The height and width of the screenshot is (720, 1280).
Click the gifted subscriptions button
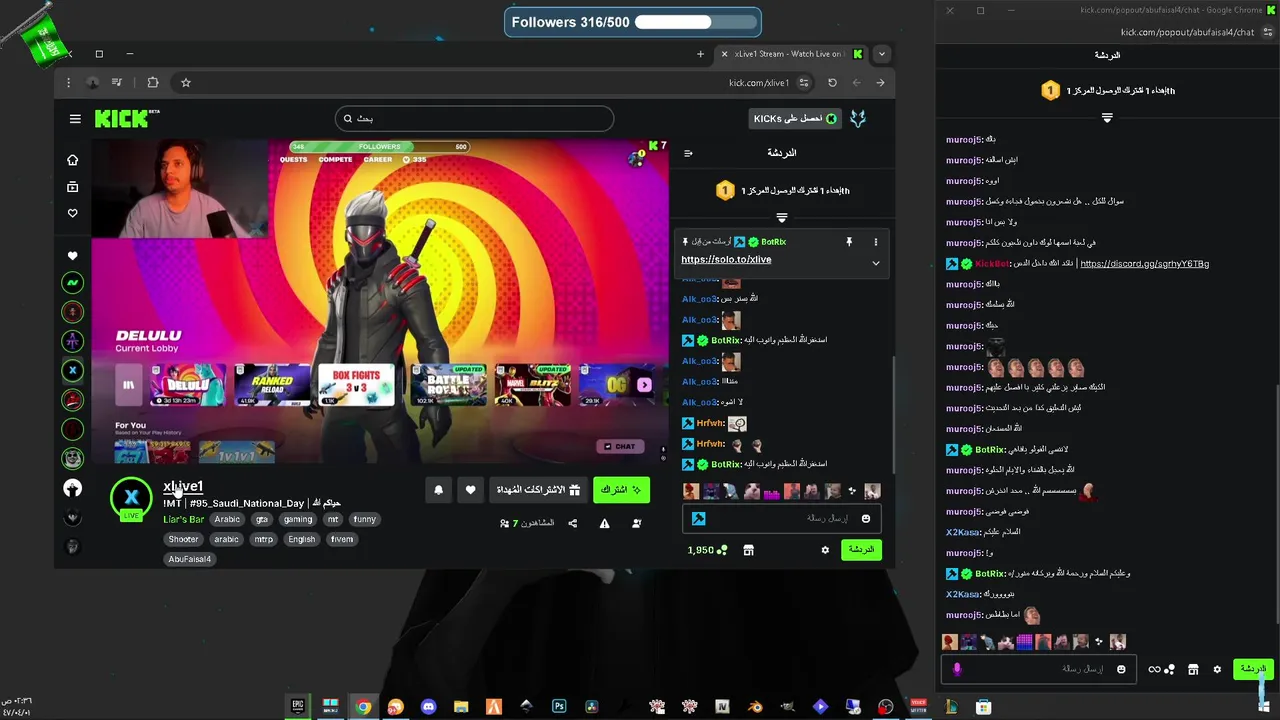point(538,490)
